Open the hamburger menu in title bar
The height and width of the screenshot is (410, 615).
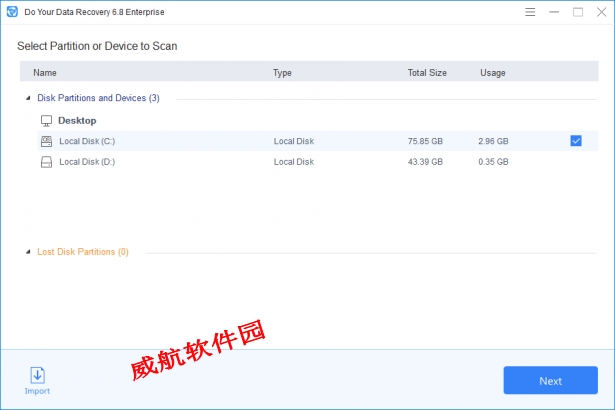coord(530,12)
